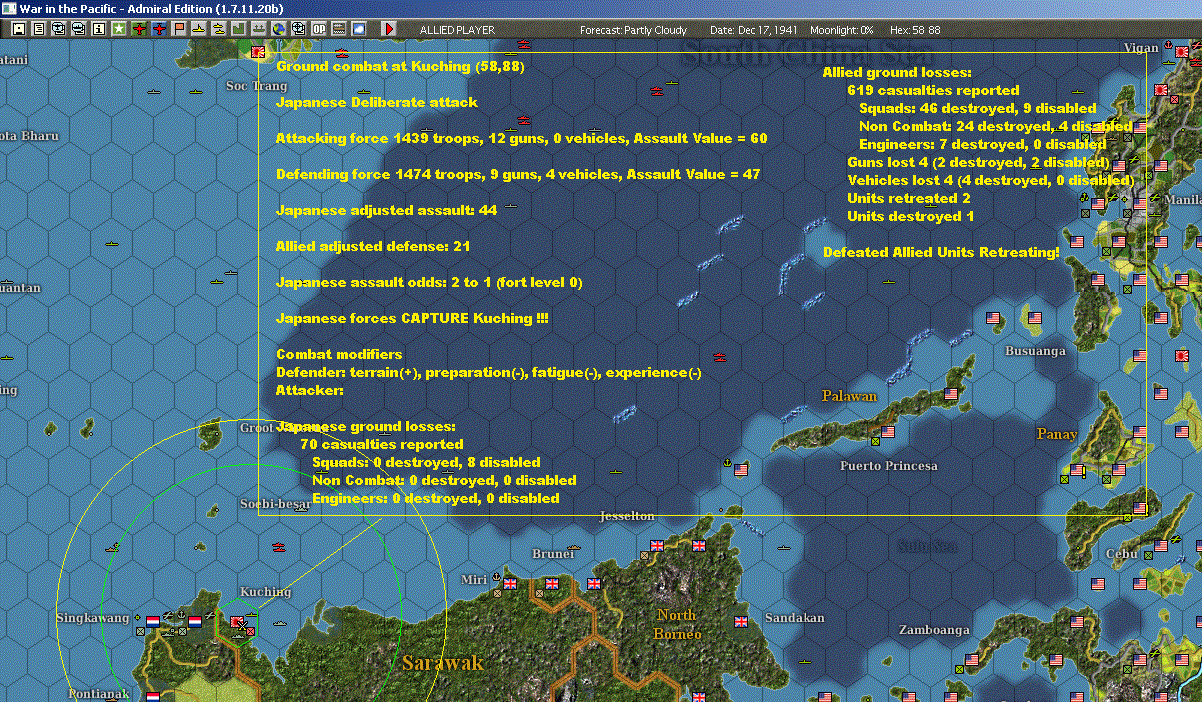Click the two yellow ships task force icon
This screenshot has width=1202, height=702.
219,29
